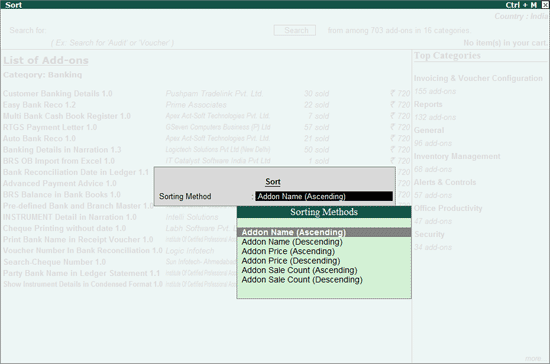
Task: Open RTGS Payment Letter 1.0 add-on
Action: tap(50, 127)
